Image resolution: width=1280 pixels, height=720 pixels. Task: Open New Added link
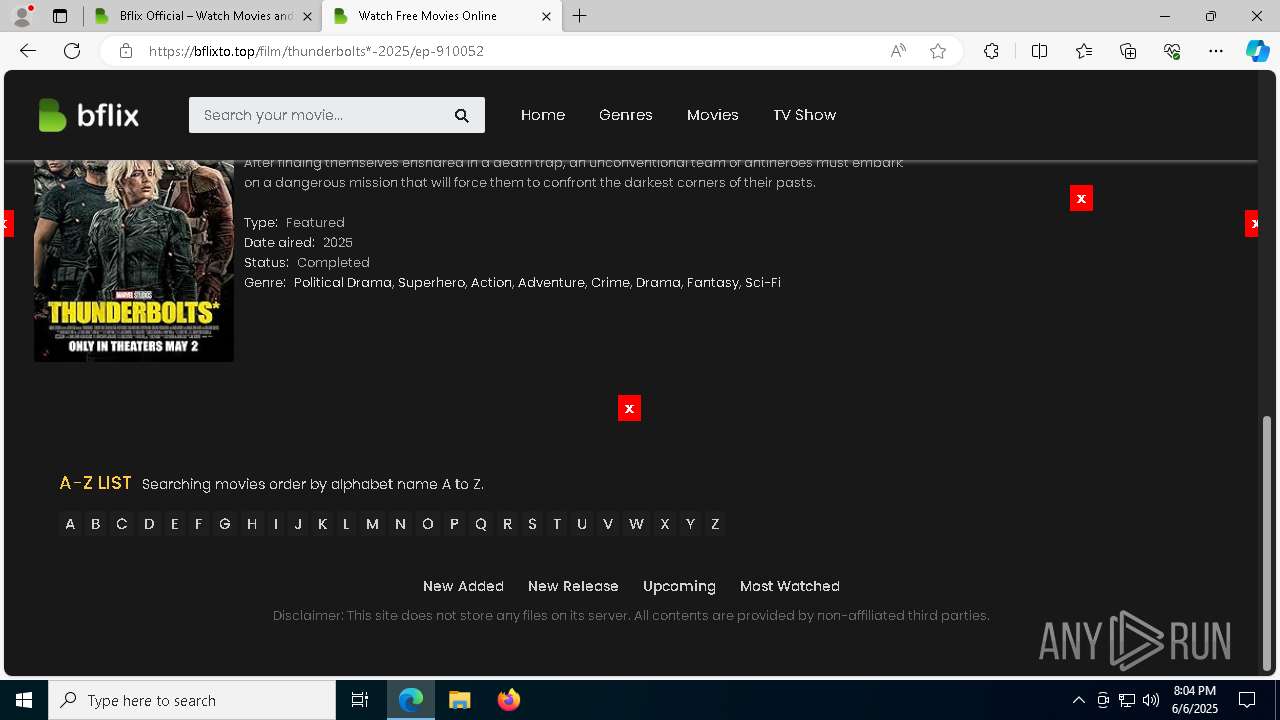tap(463, 586)
